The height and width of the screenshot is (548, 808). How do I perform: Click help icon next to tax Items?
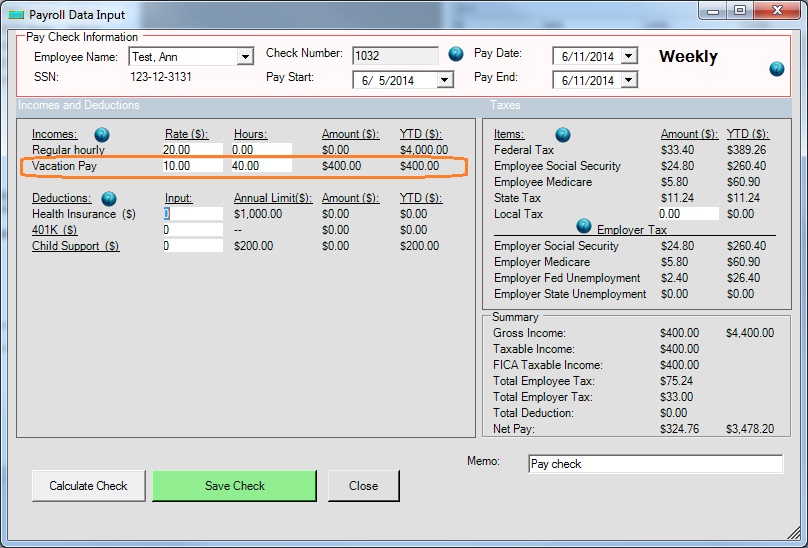[x=563, y=134]
